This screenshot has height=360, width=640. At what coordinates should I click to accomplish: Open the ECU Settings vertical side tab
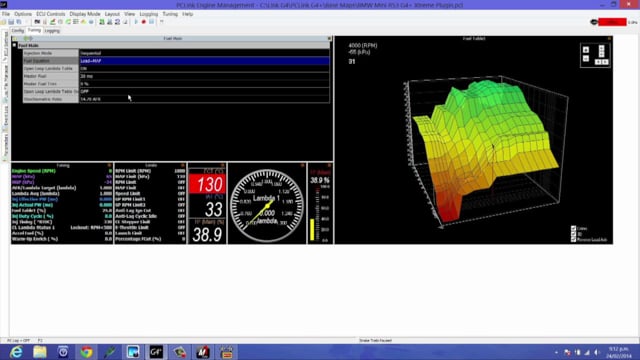coord(6,46)
